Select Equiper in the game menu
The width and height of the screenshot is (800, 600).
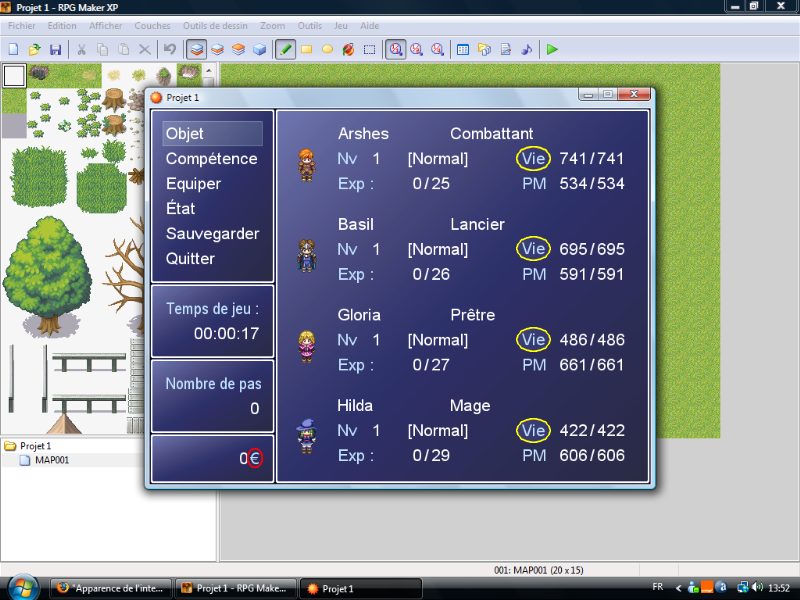[193, 184]
